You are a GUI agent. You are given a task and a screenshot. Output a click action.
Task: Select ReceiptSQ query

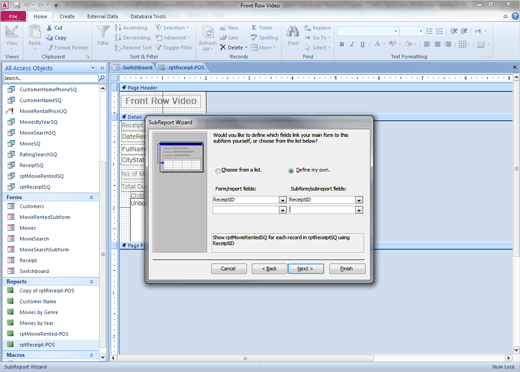pyautogui.click(x=31, y=165)
